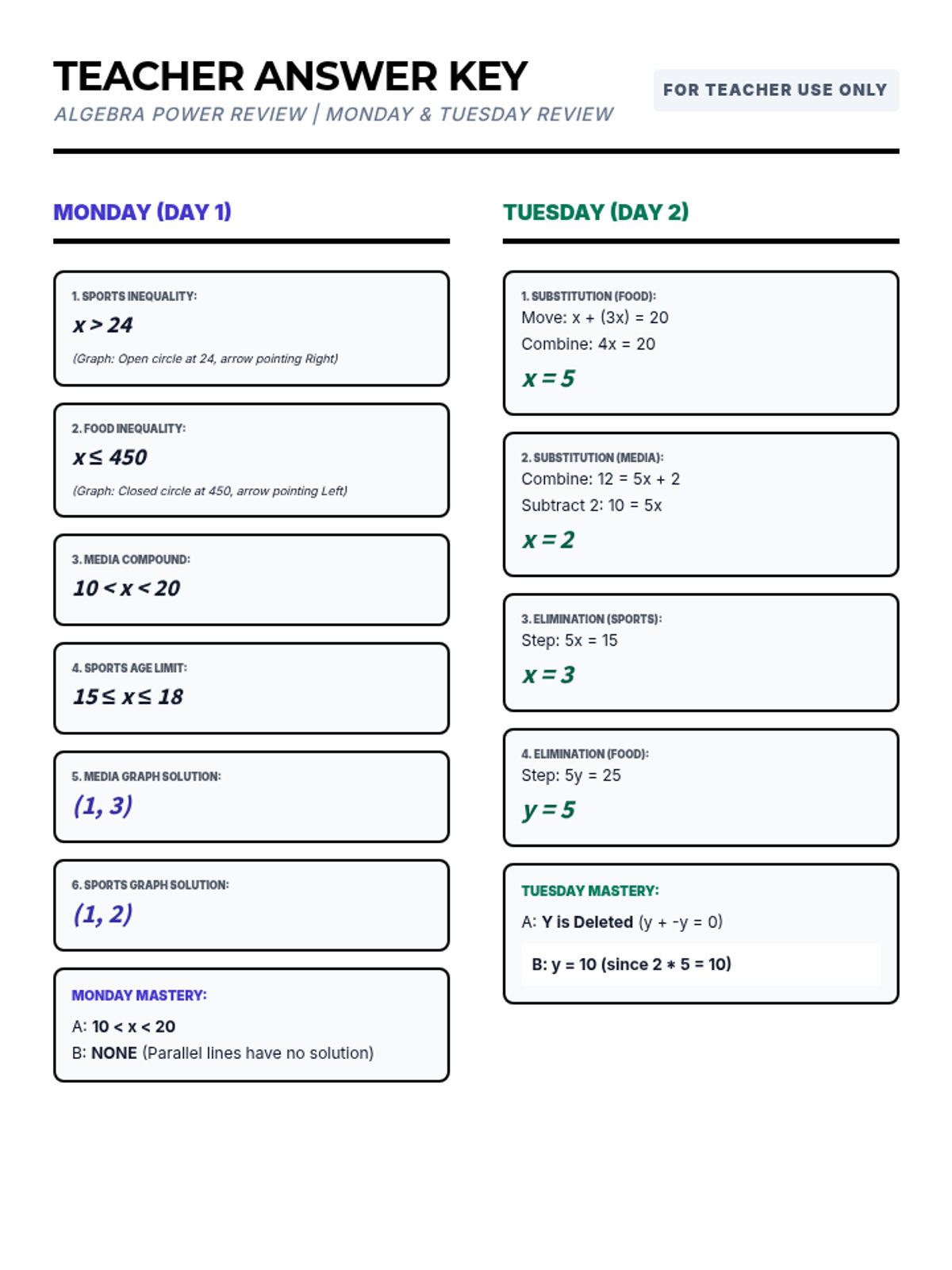Select the Elimination (Food) answer y = 5
This screenshot has height=1270, width=952.
pos(548,810)
